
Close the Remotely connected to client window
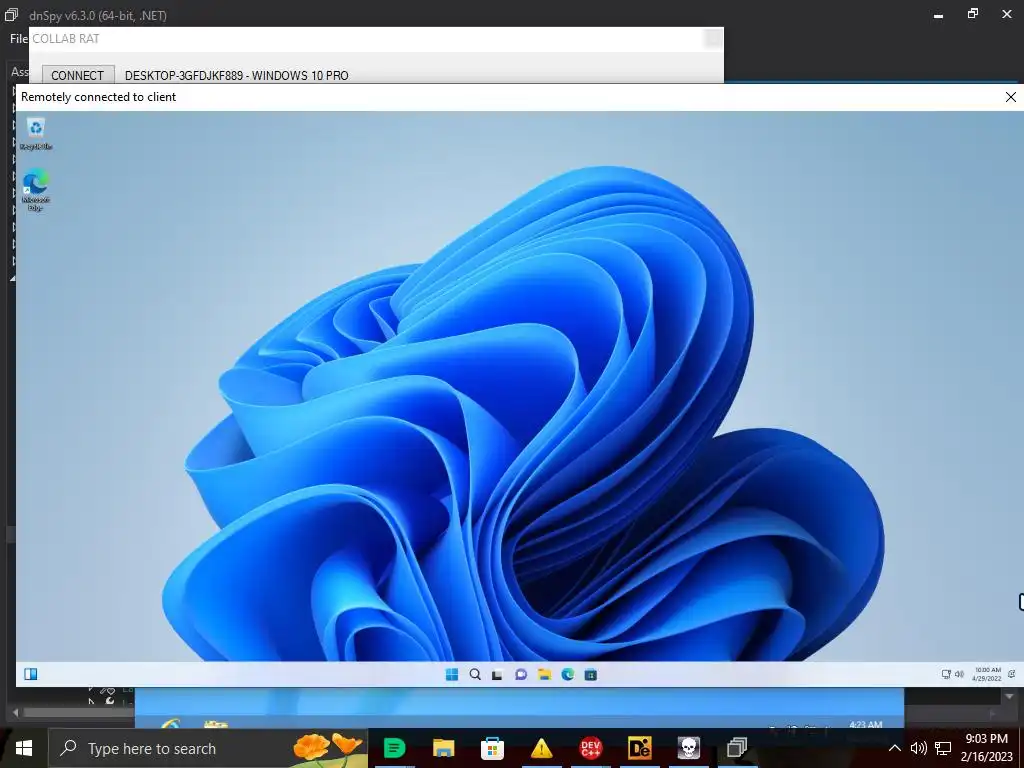click(x=1010, y=97)
